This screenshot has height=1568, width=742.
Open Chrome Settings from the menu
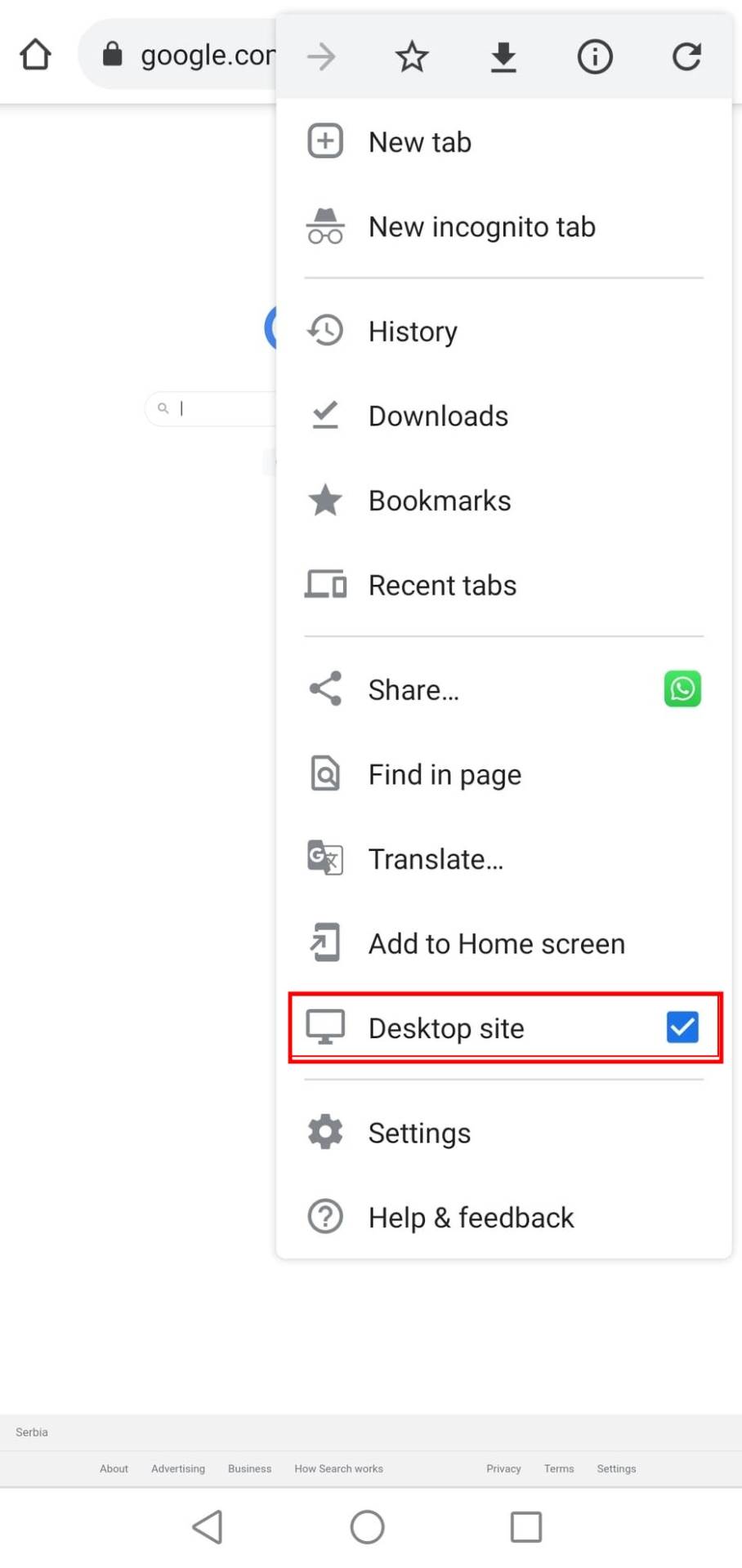pyautogui.click(x=419, y=1134)
